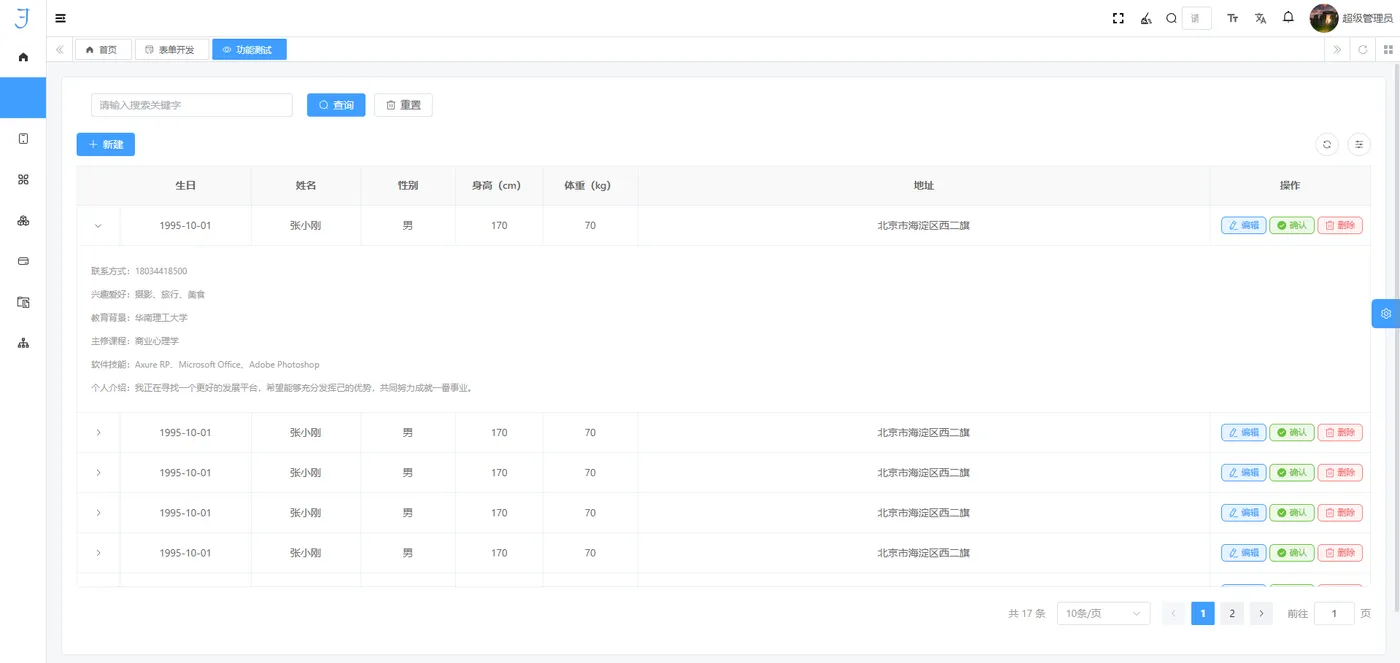The image size is (1400, 663).
Task: Click the settings gear on the right edge
Action: [x=1385, y=313]
